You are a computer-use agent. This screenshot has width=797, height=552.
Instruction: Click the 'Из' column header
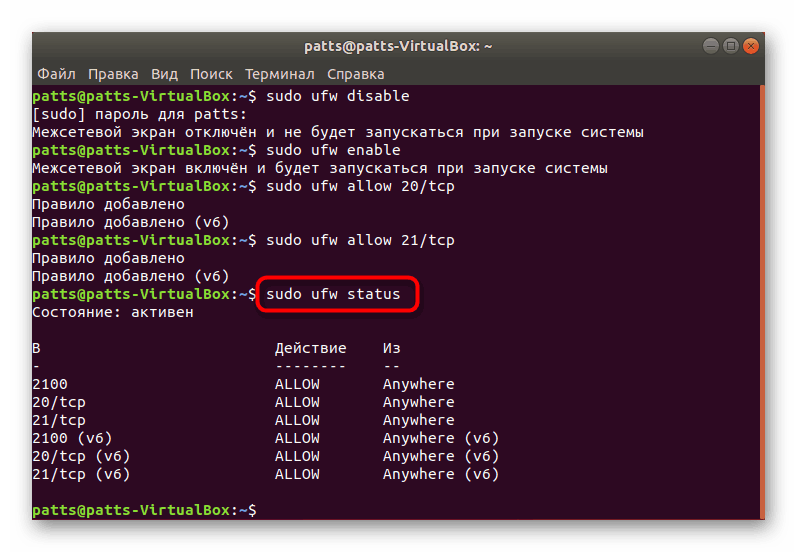(x=391, y=348)
